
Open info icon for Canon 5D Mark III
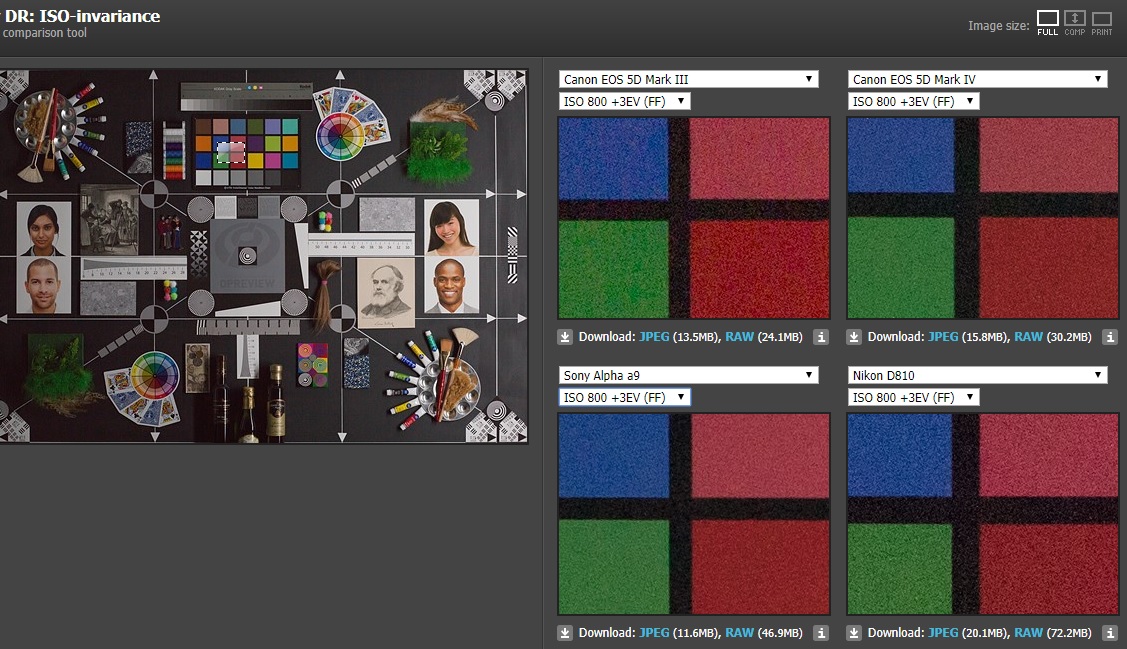[x=821, y=337]
